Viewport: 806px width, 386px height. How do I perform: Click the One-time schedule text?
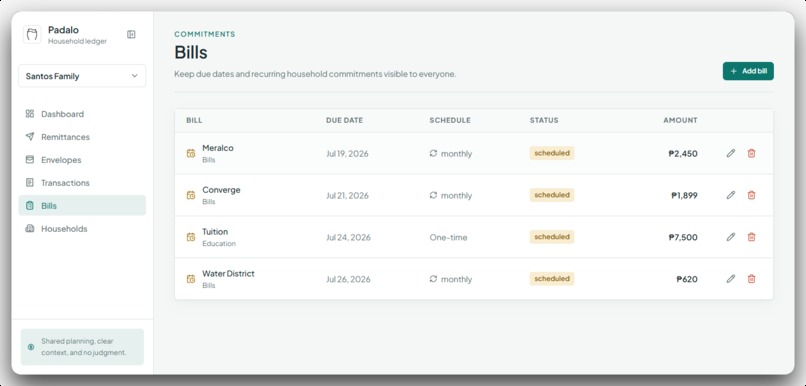tap(448, 237)
